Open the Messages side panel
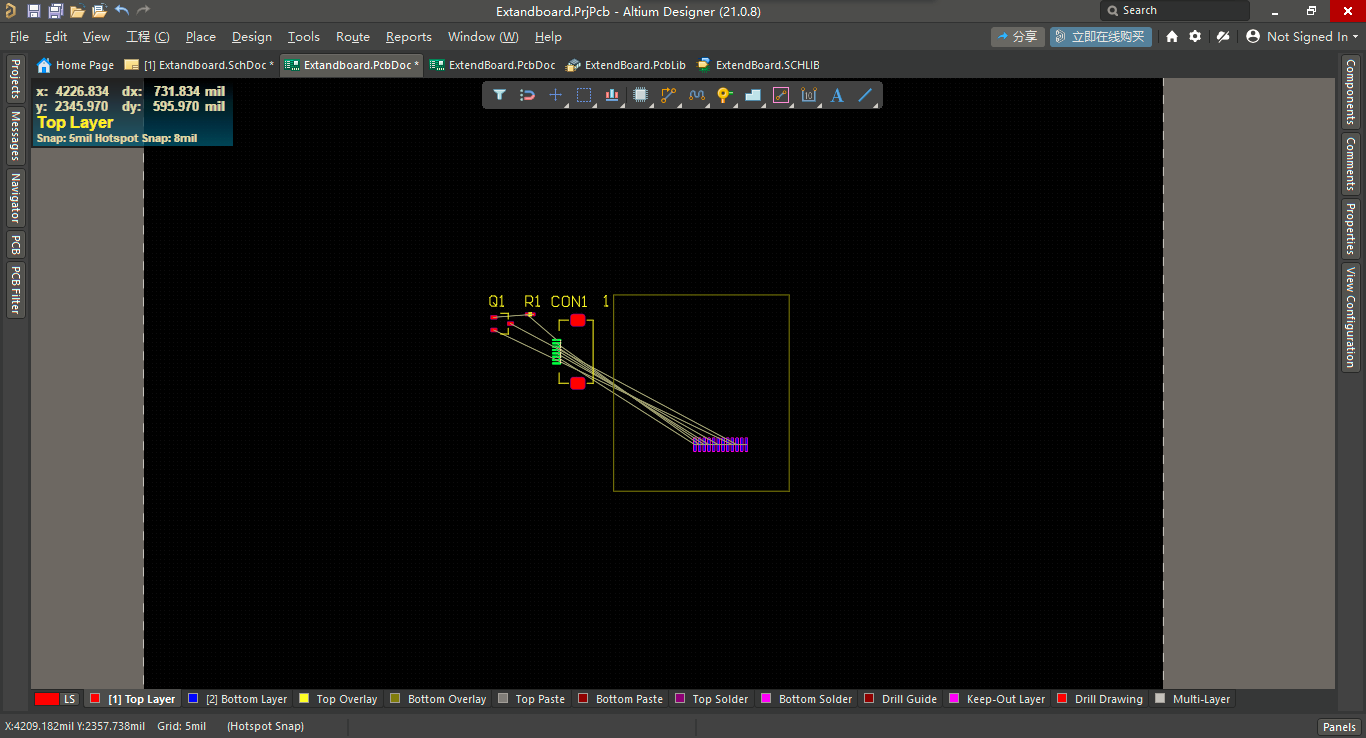 pyautogui.click(x=15, y=135)
